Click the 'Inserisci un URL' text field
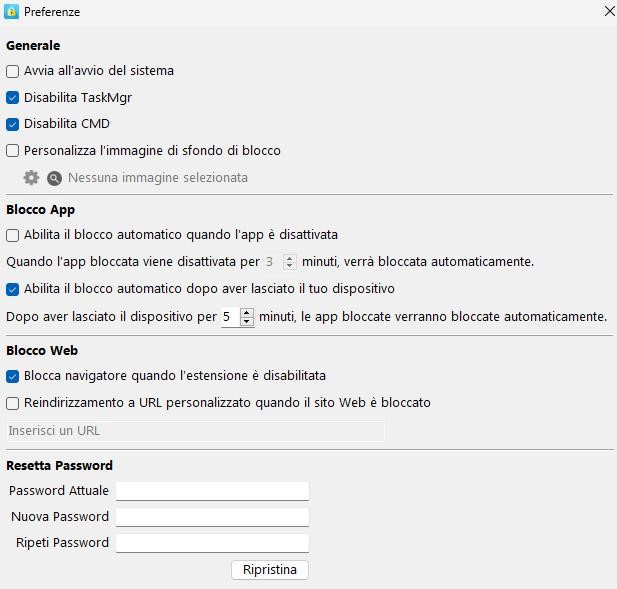 pos(195,431)
